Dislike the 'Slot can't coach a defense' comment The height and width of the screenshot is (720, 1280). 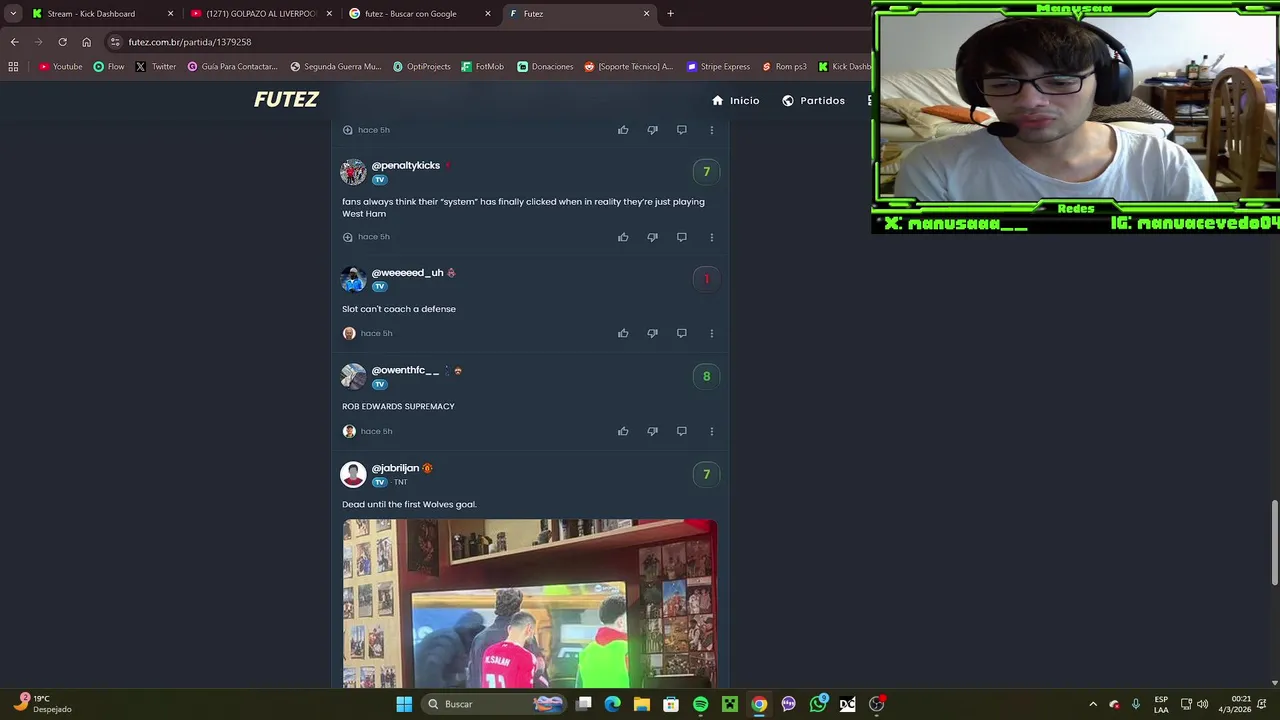point(652,333)
